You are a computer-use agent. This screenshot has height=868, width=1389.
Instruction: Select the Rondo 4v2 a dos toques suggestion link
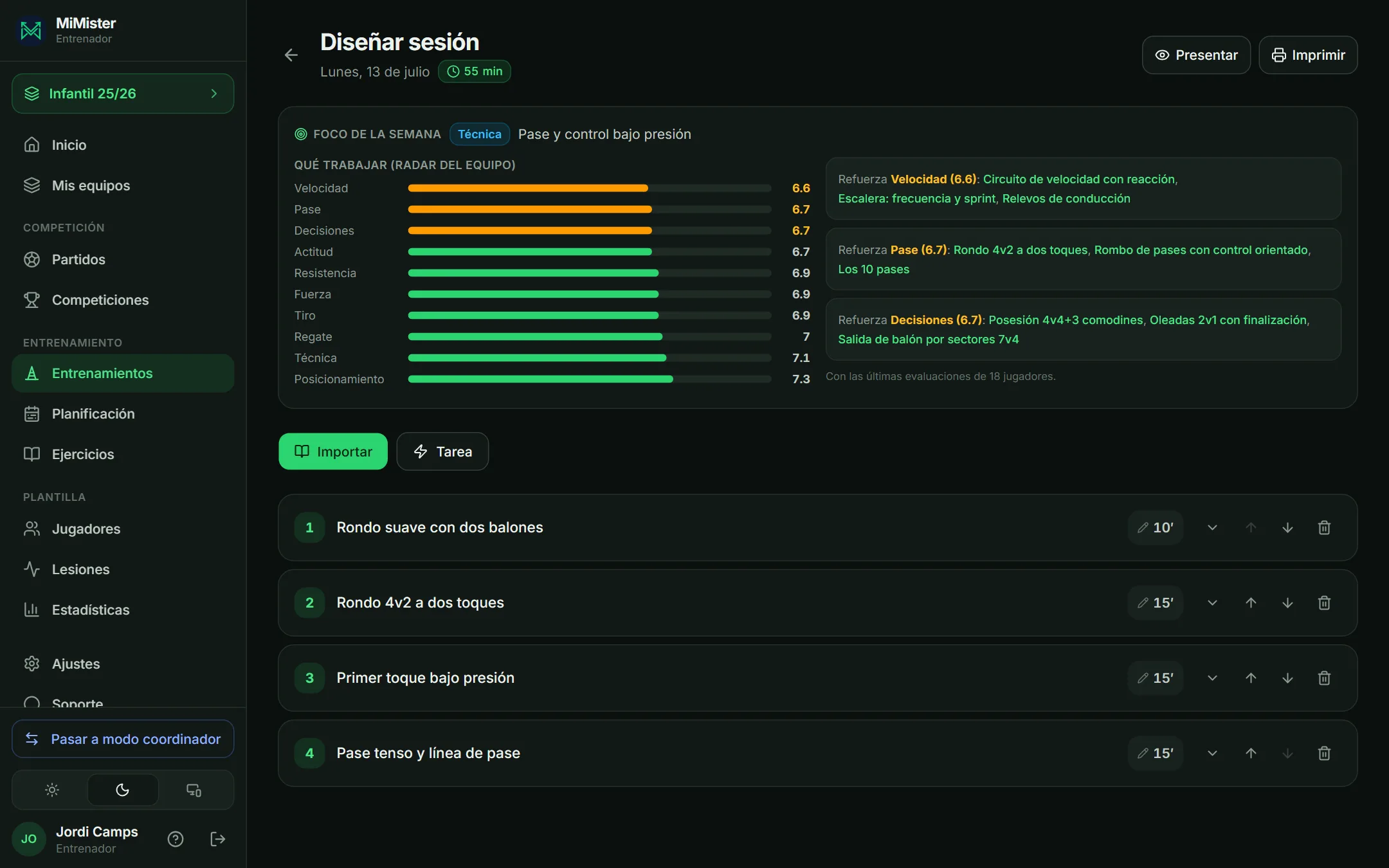(1021, 250)
